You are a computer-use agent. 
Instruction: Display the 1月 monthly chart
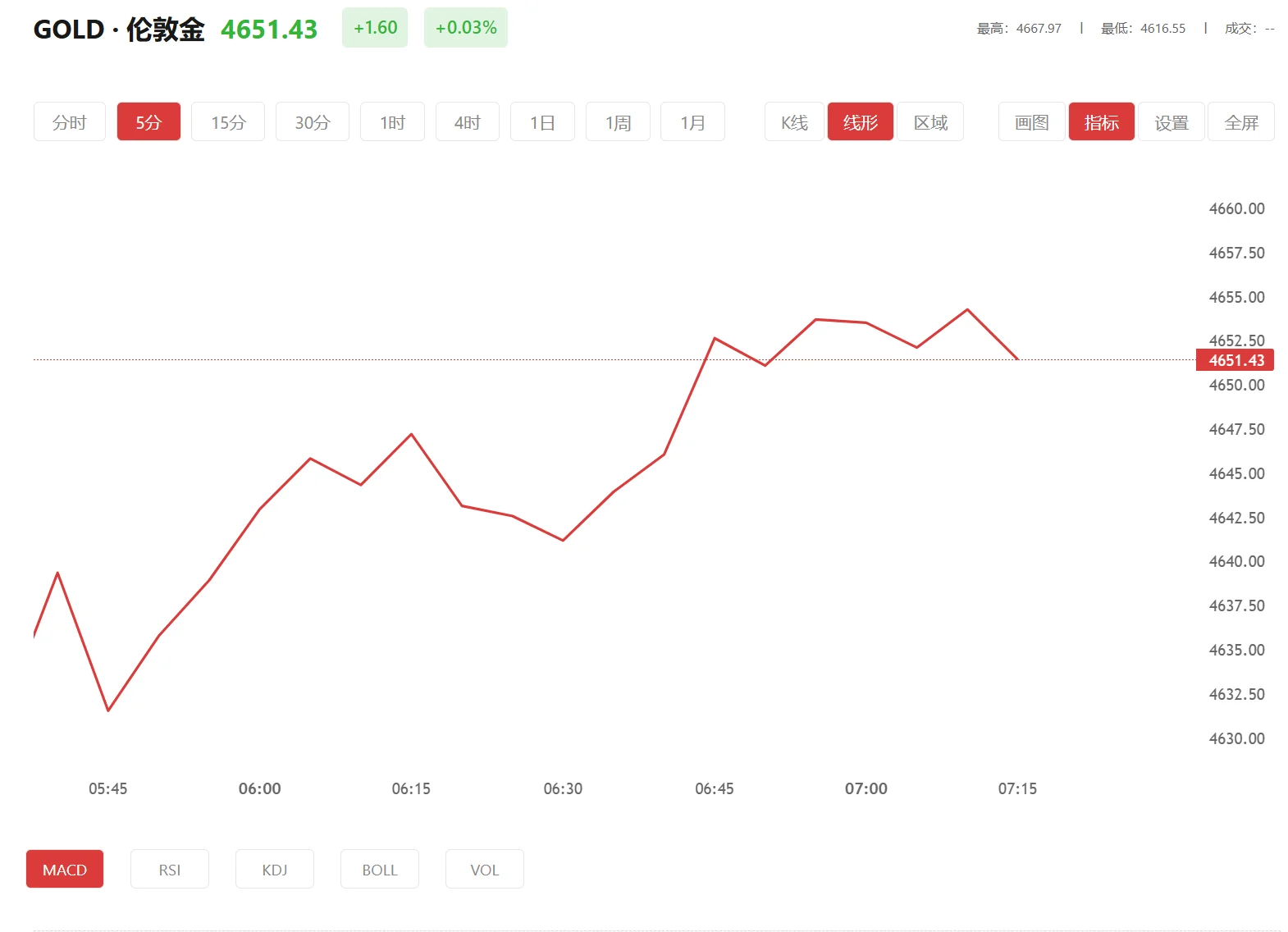pos(692,122)
